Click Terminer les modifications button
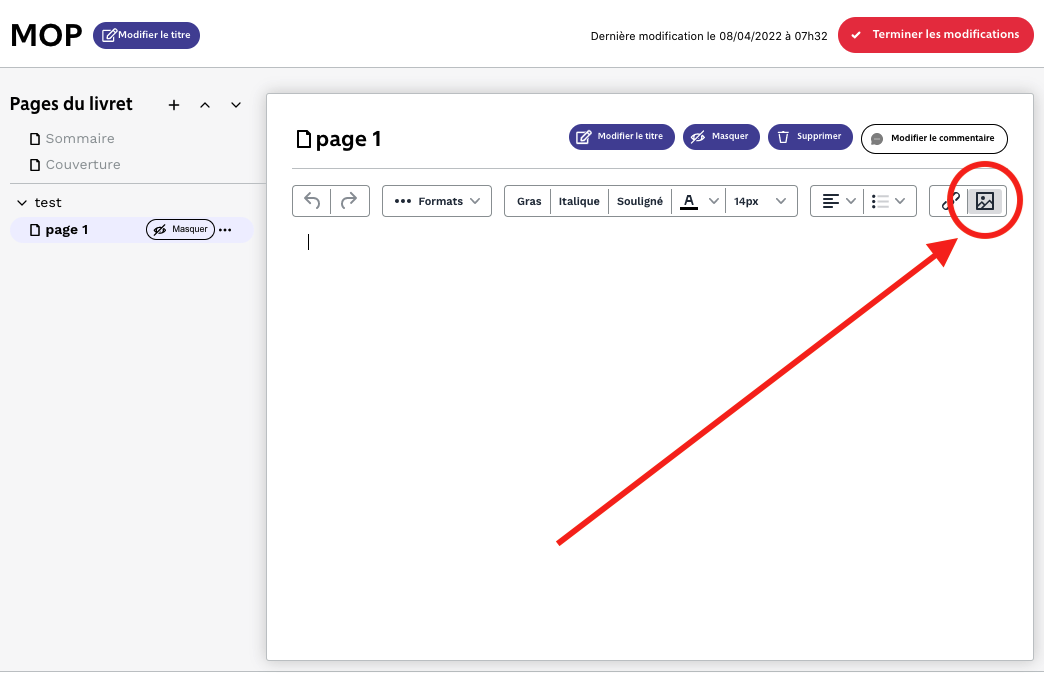The width and height of the screenshot is (1044, 673). tap(935, 35)
